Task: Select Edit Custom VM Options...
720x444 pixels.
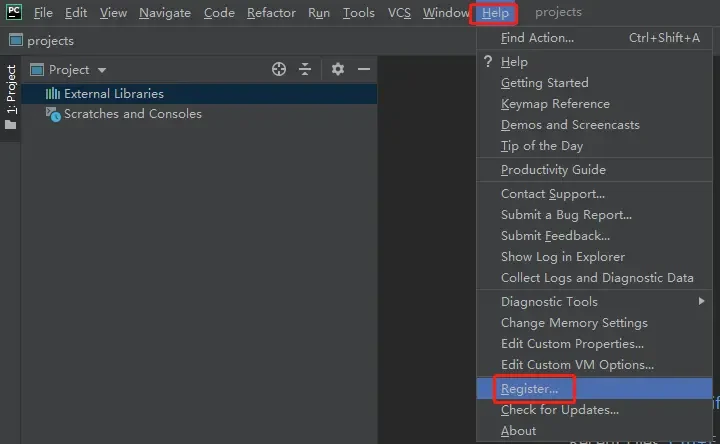Action: 577,365
